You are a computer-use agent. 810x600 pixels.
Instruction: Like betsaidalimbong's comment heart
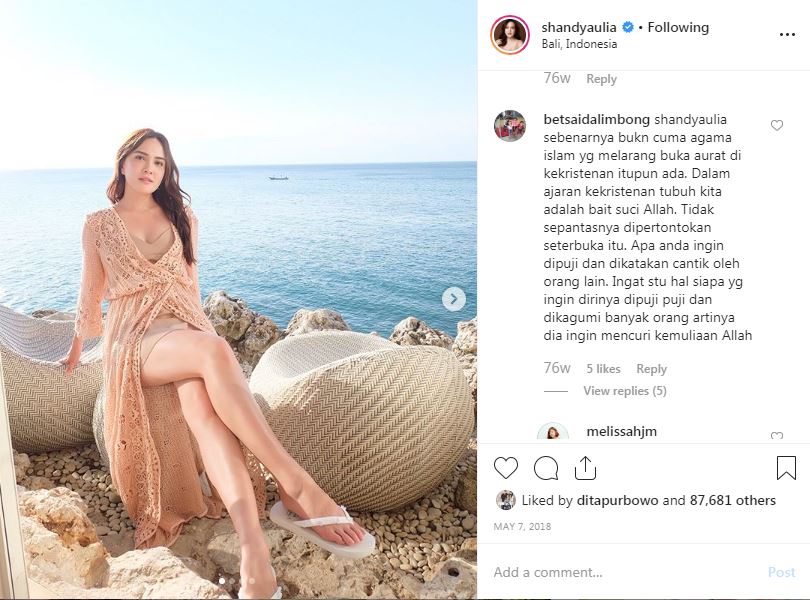pyautogui.click(x=777, y=126)
